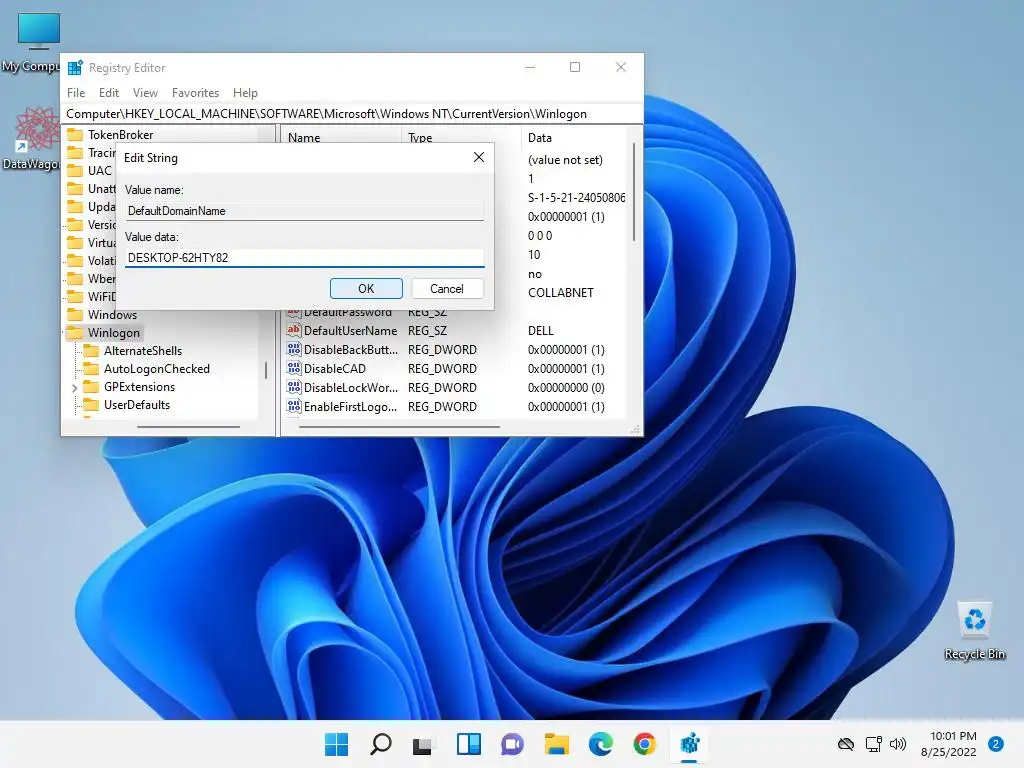Click the Value data input field

(x=304, y=257)
